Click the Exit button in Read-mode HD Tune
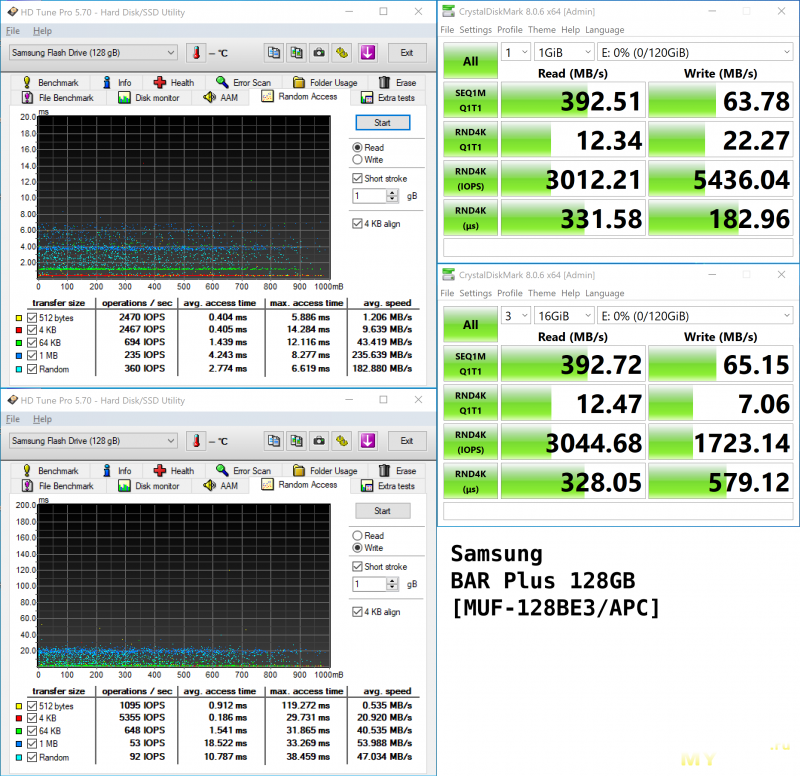This screenshot has width=800, height=776. coord(407,53)
